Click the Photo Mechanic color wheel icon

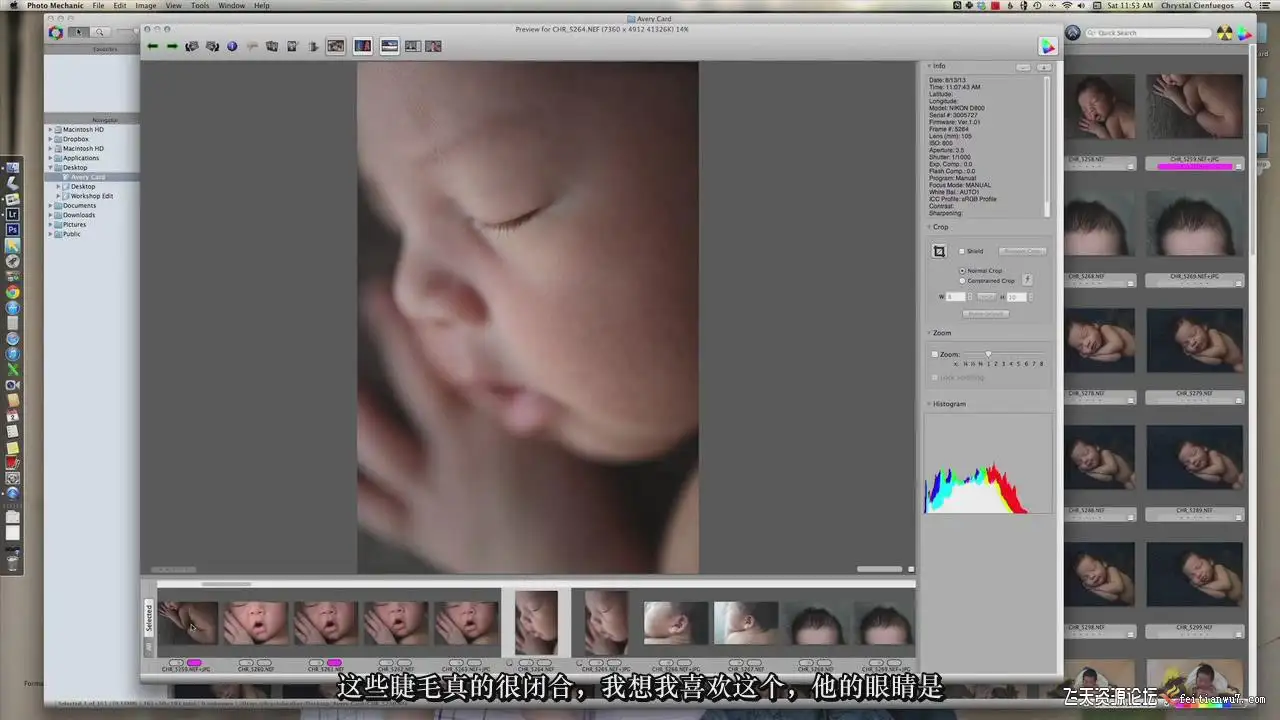click(56, 32)
